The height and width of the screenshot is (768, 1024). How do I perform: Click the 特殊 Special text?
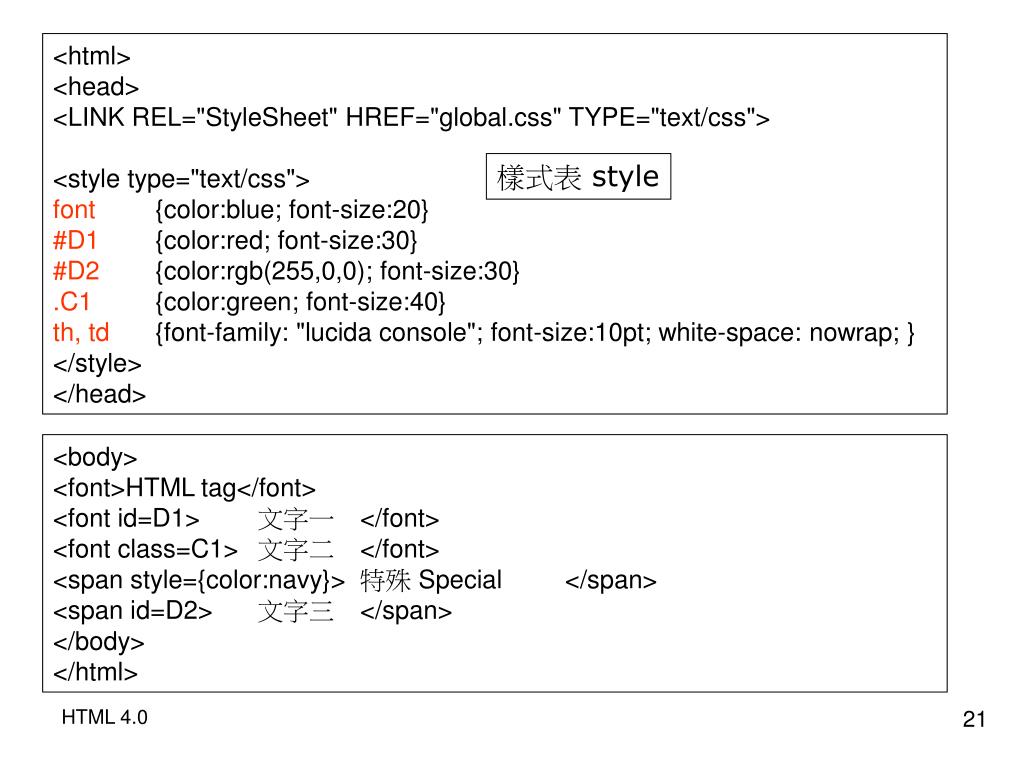point(431,580)
